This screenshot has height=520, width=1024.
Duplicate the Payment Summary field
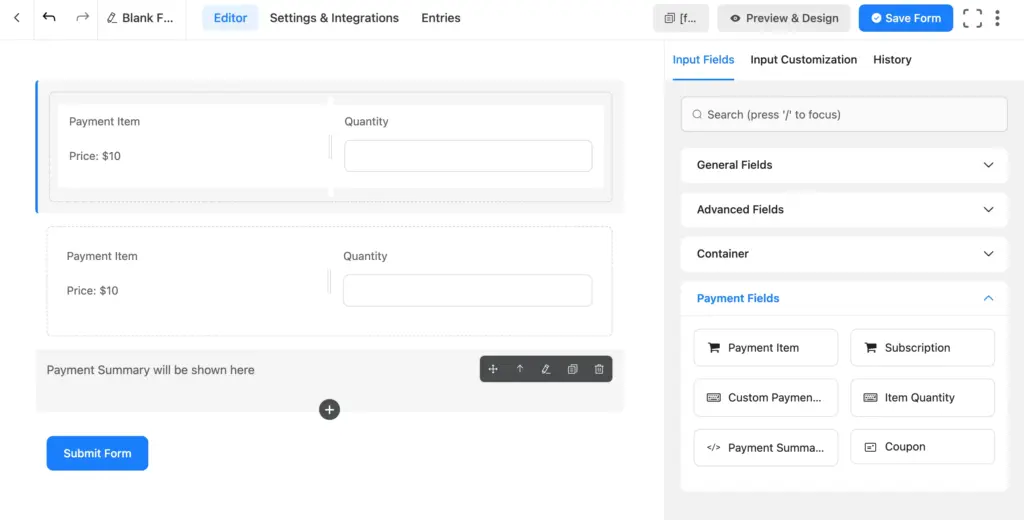[x=573, y=369]
